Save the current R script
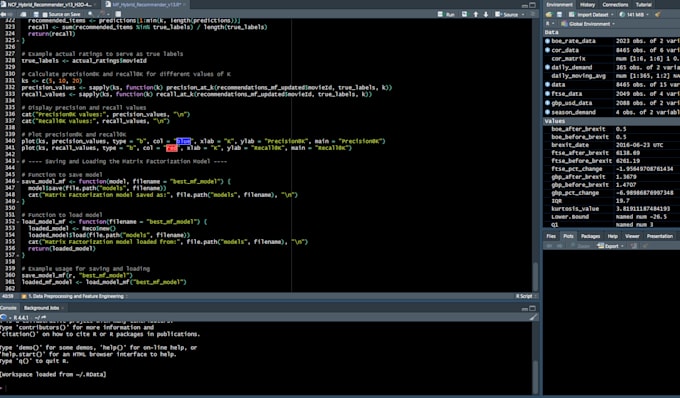 click(36, 14)
